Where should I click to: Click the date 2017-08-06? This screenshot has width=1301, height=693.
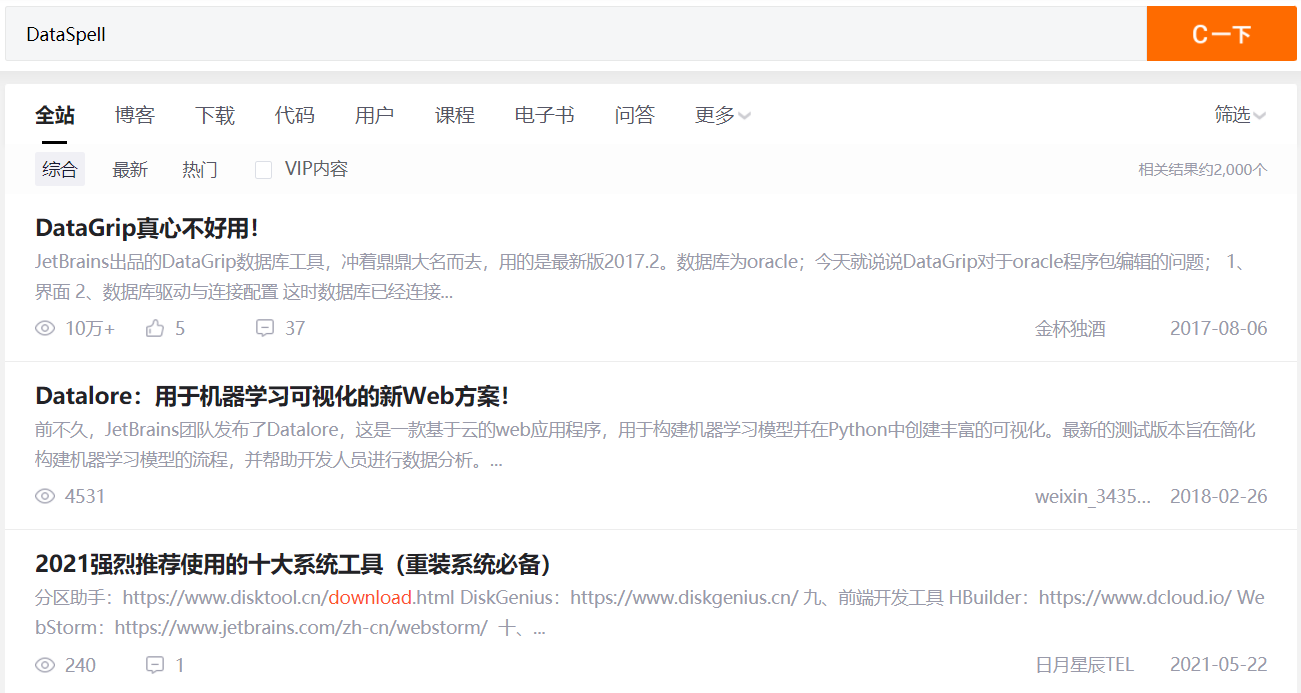(1219, 328)
